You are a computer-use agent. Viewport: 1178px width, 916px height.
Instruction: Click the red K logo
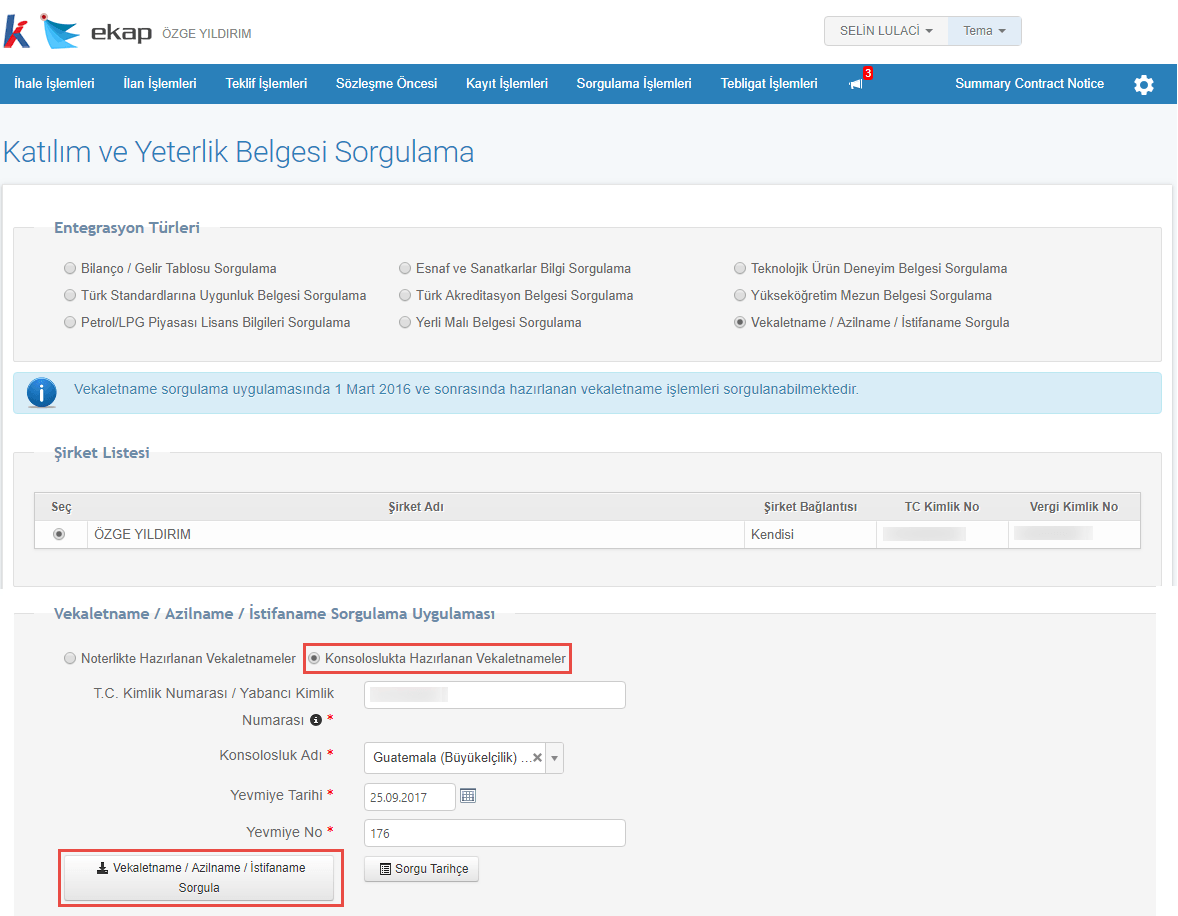pos(17,32)
